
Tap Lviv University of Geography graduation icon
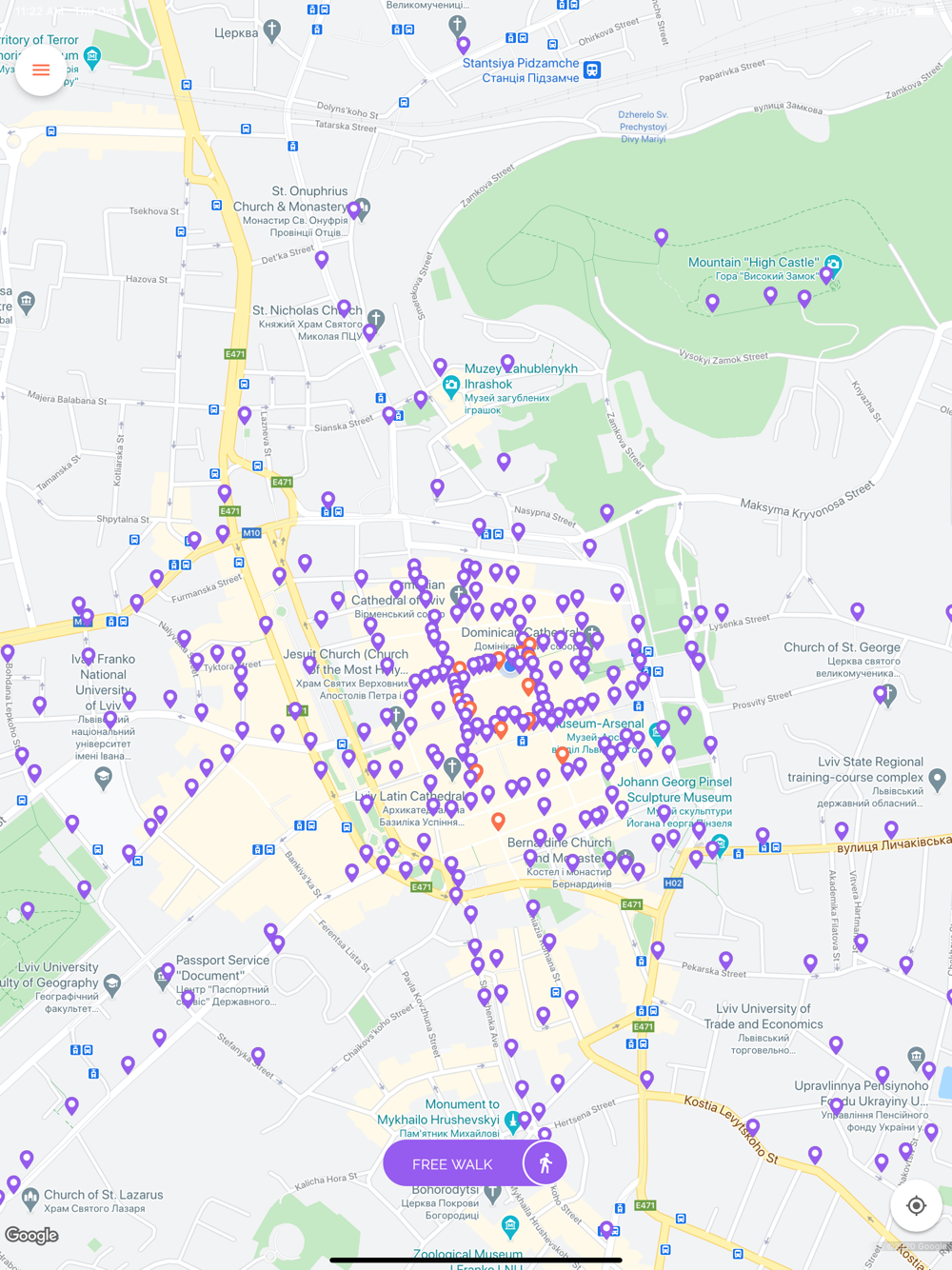point(112,983)
